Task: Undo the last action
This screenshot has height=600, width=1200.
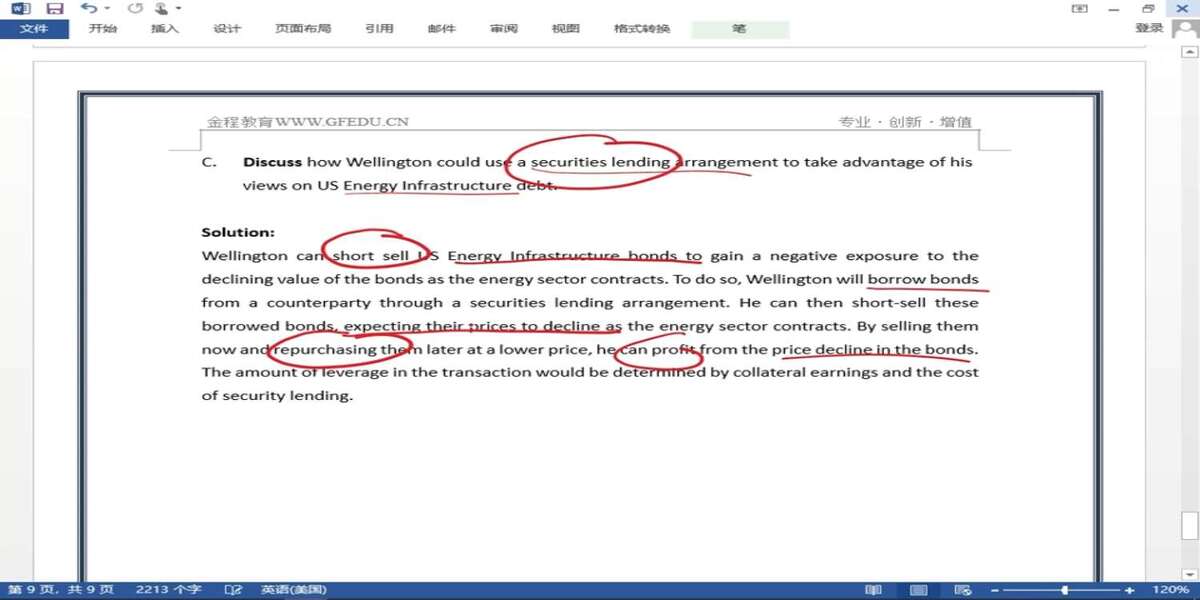Action: coord(88,8)
